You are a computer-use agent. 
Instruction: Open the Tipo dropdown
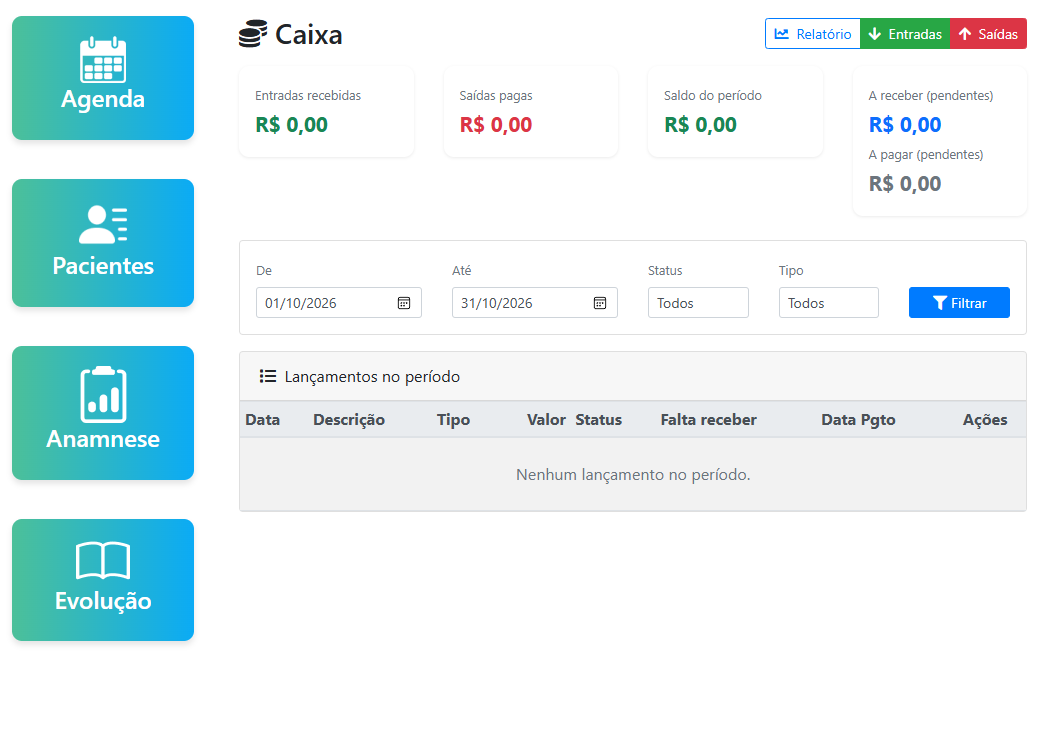coord(829,303)
